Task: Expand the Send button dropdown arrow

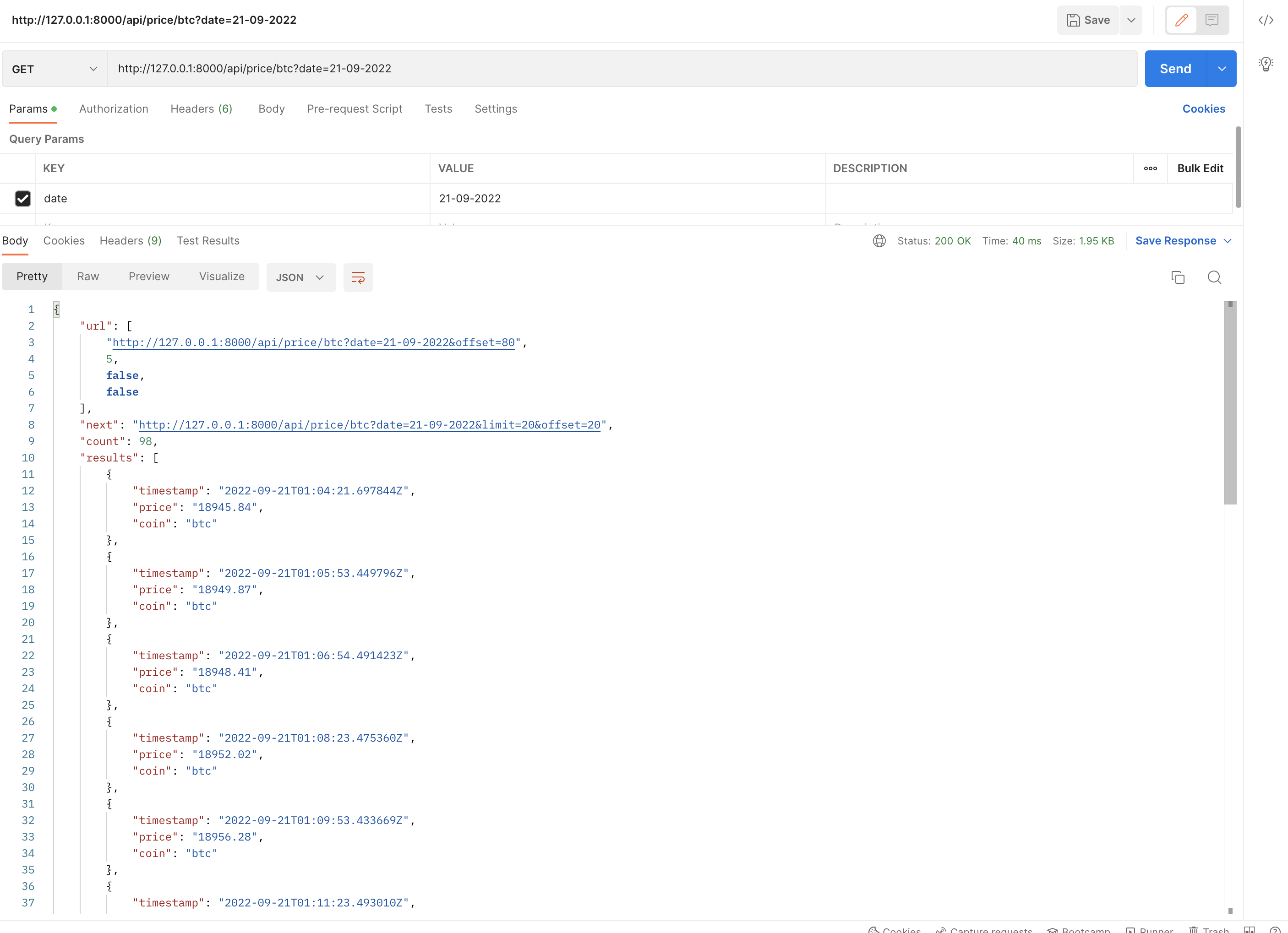Action: click(x=1222, y=69)
